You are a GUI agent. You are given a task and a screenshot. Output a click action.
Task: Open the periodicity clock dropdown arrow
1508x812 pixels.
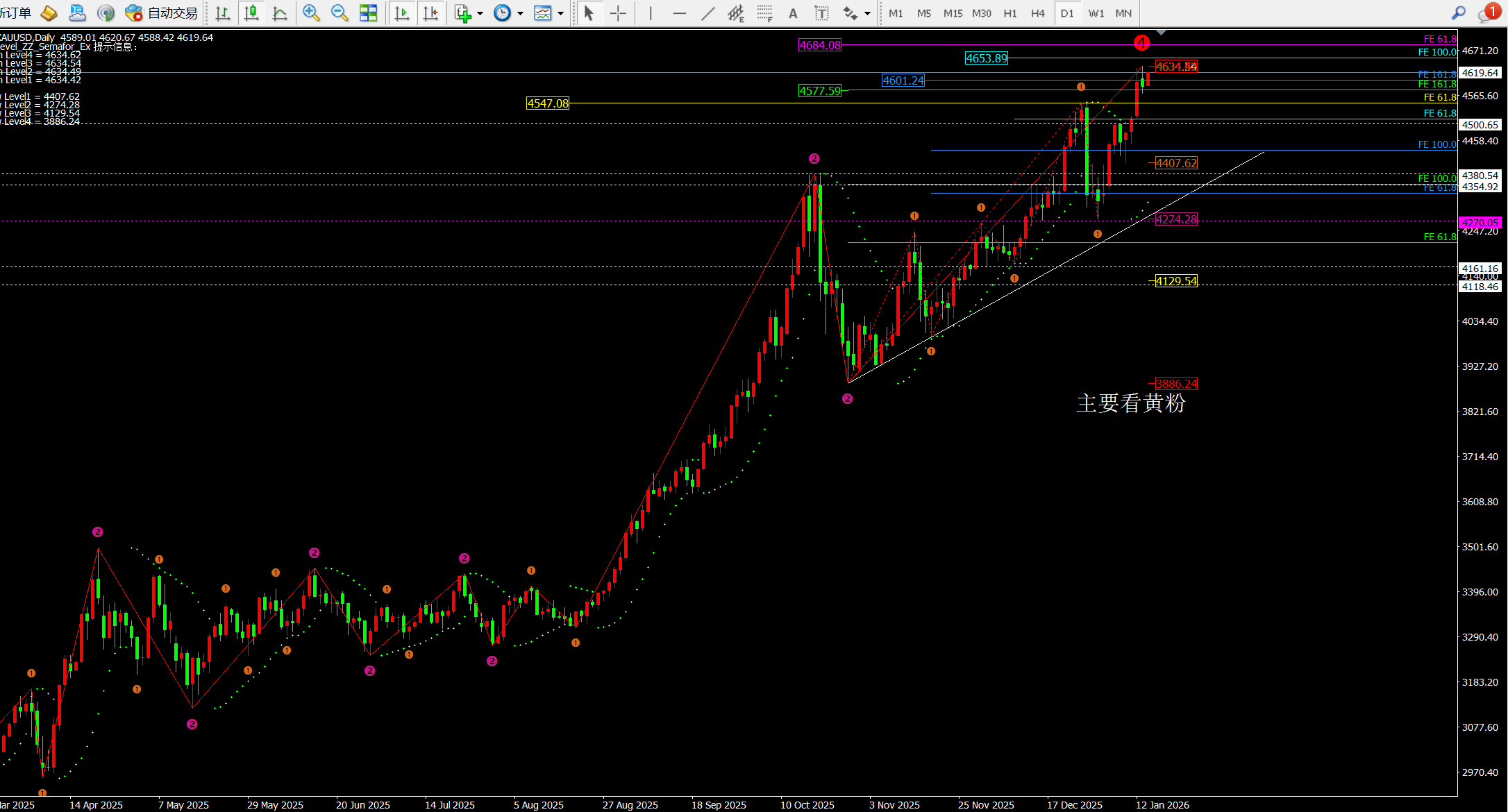pyautogui.click(x=520, y=13)
